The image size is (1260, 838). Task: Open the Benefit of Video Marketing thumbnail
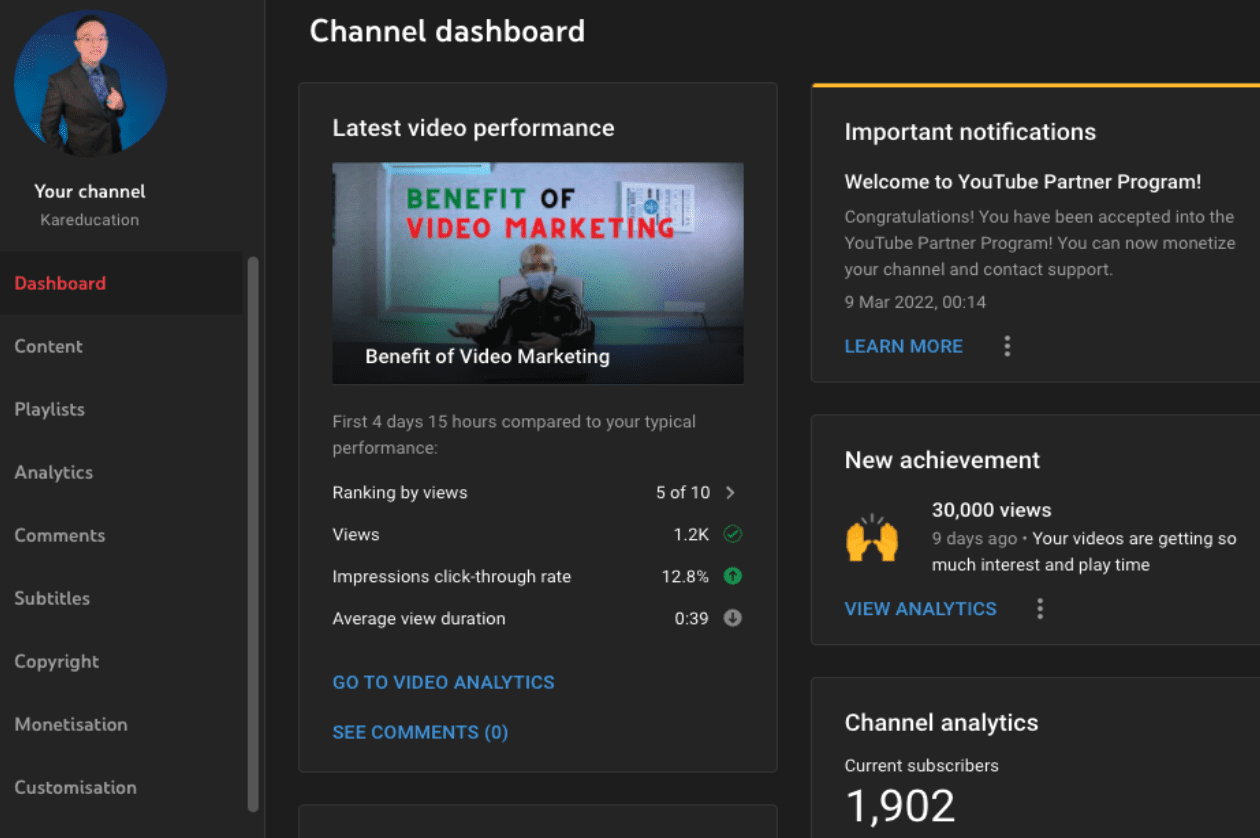[538, 273]
